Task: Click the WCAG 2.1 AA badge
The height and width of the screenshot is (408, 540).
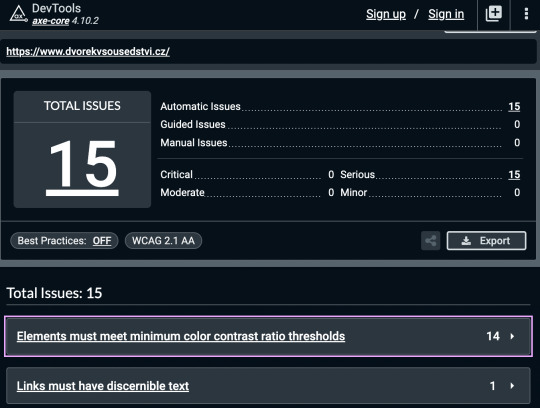Action: point(163,241)
